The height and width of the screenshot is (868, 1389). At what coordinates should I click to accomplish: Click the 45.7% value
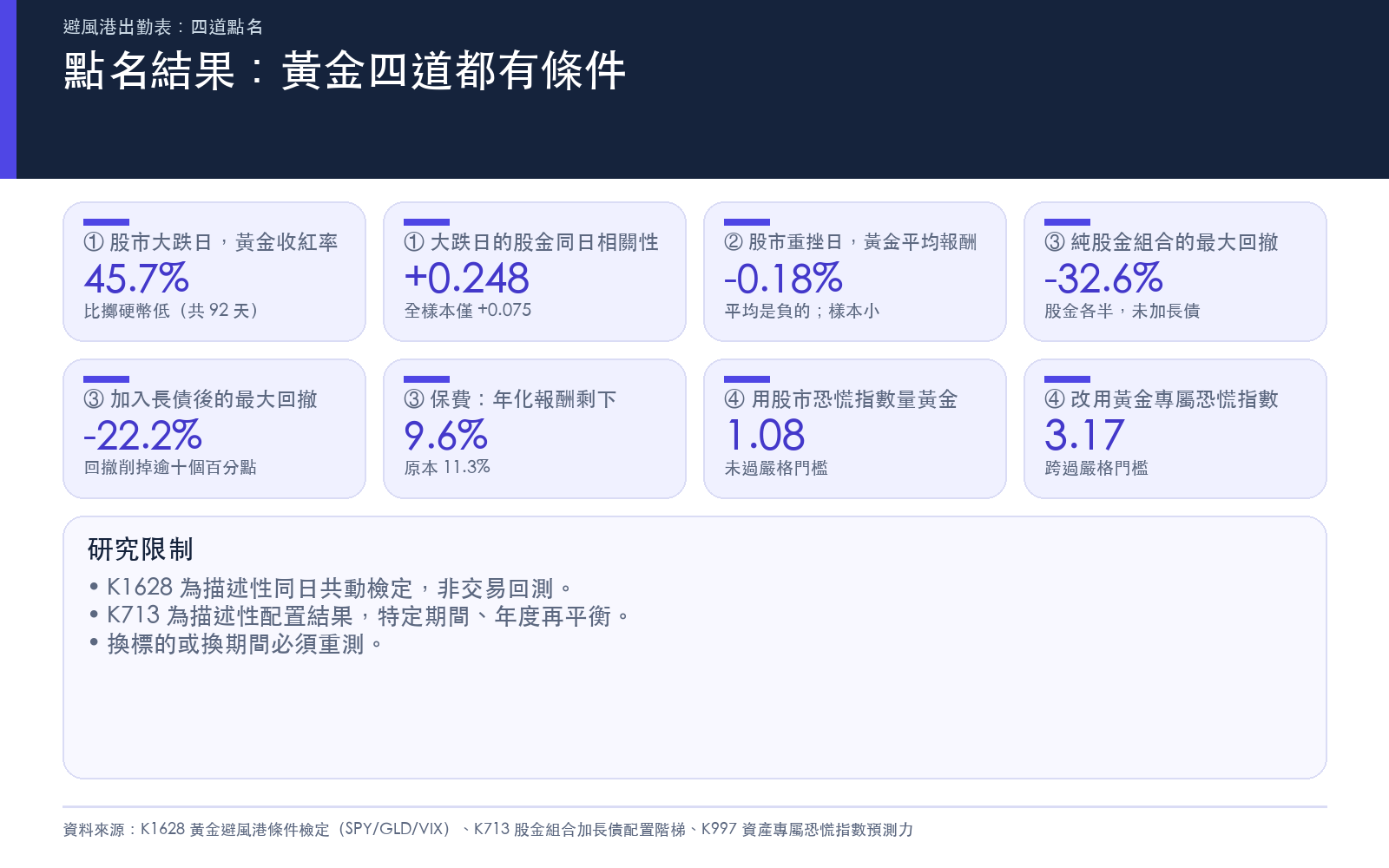[136, 279]
